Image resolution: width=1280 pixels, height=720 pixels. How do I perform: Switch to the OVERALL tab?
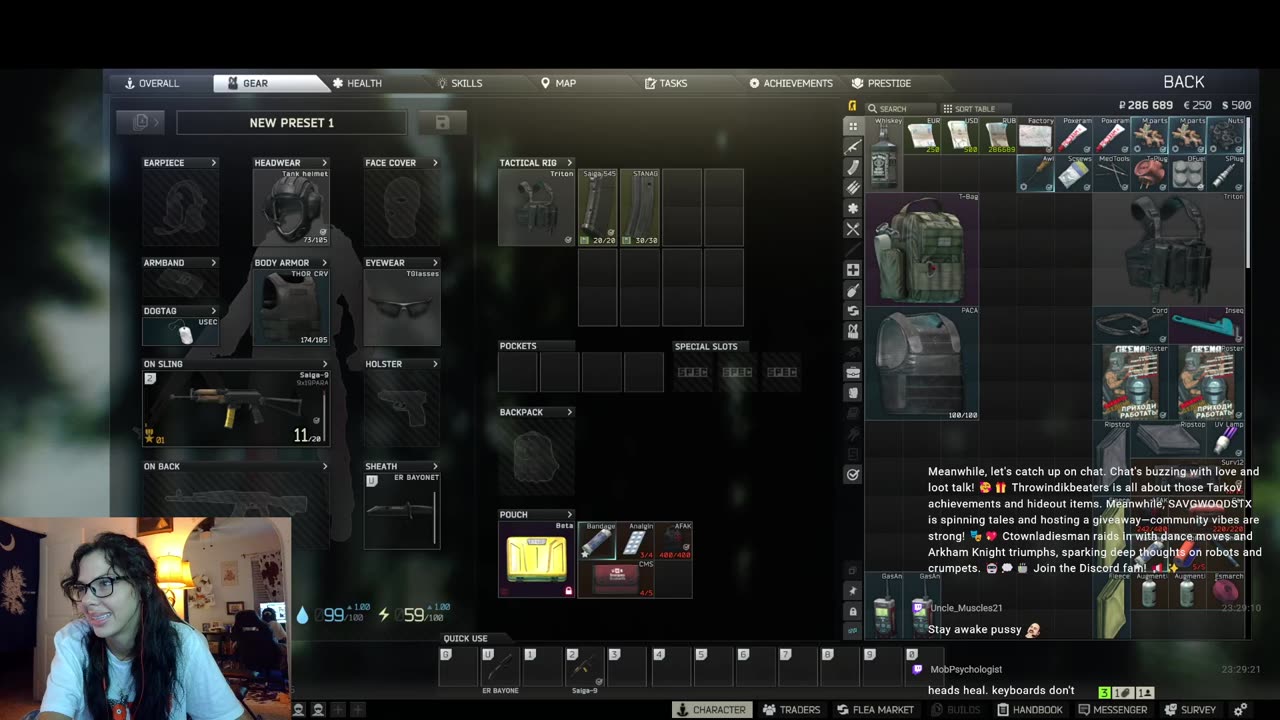click(x=152, y=83)
